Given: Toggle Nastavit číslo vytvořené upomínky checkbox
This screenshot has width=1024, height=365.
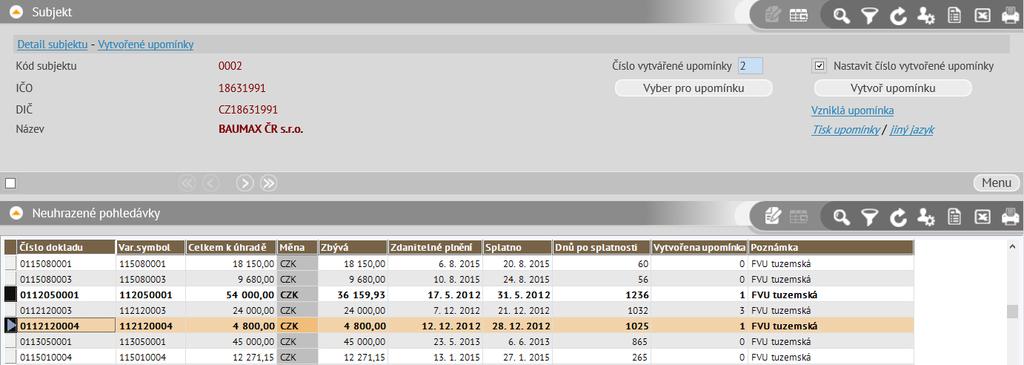Looking at the screenshot, I should coord(820,65).
